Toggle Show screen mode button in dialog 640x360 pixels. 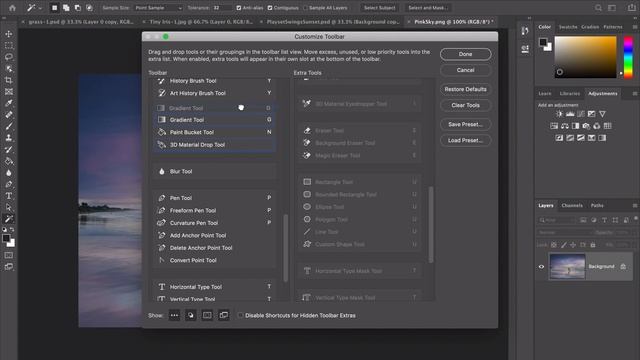(224, 315)
